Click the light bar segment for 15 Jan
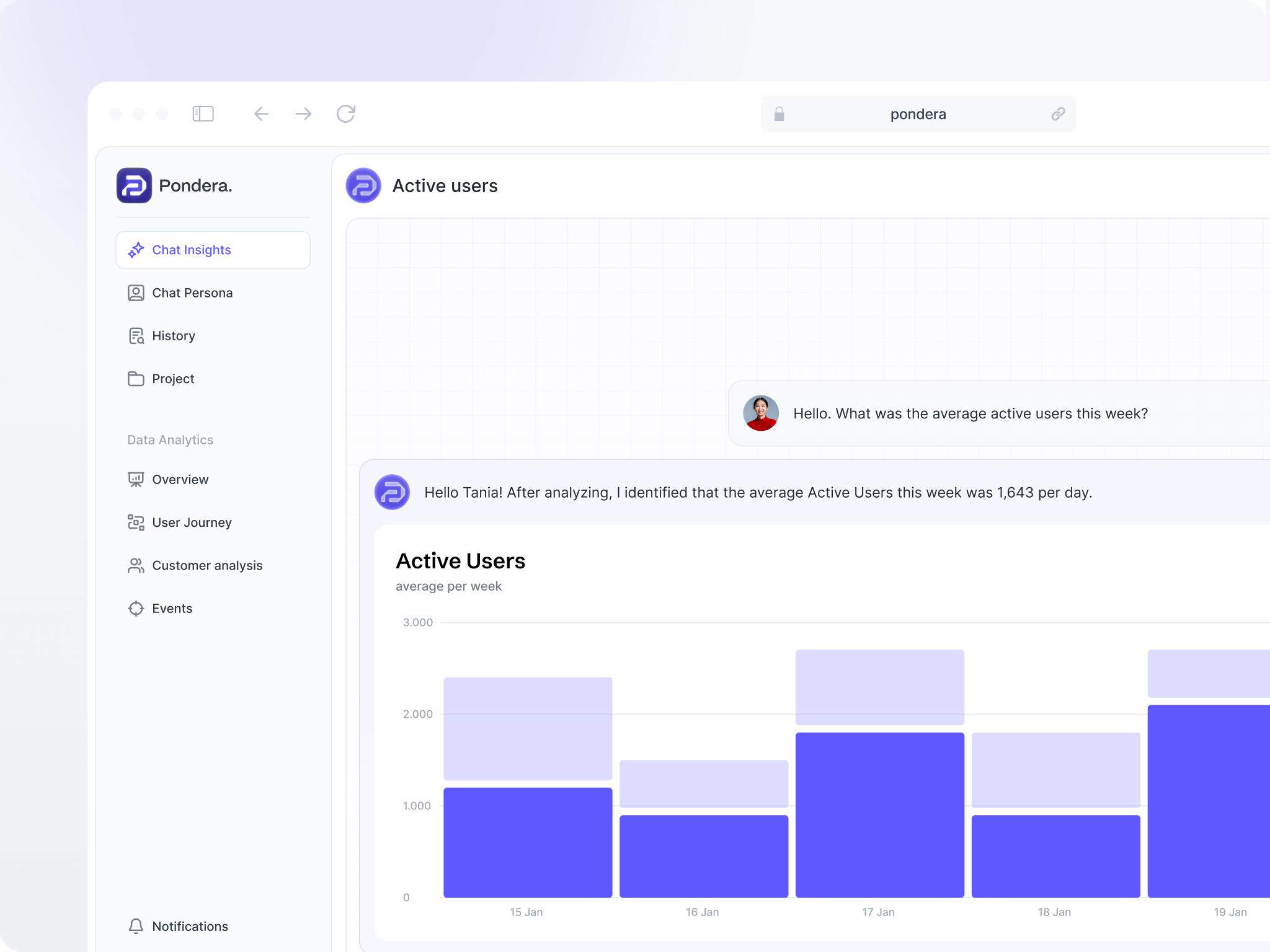The height and width of the screenshot is (952, 1270). [x=528, y=728]
